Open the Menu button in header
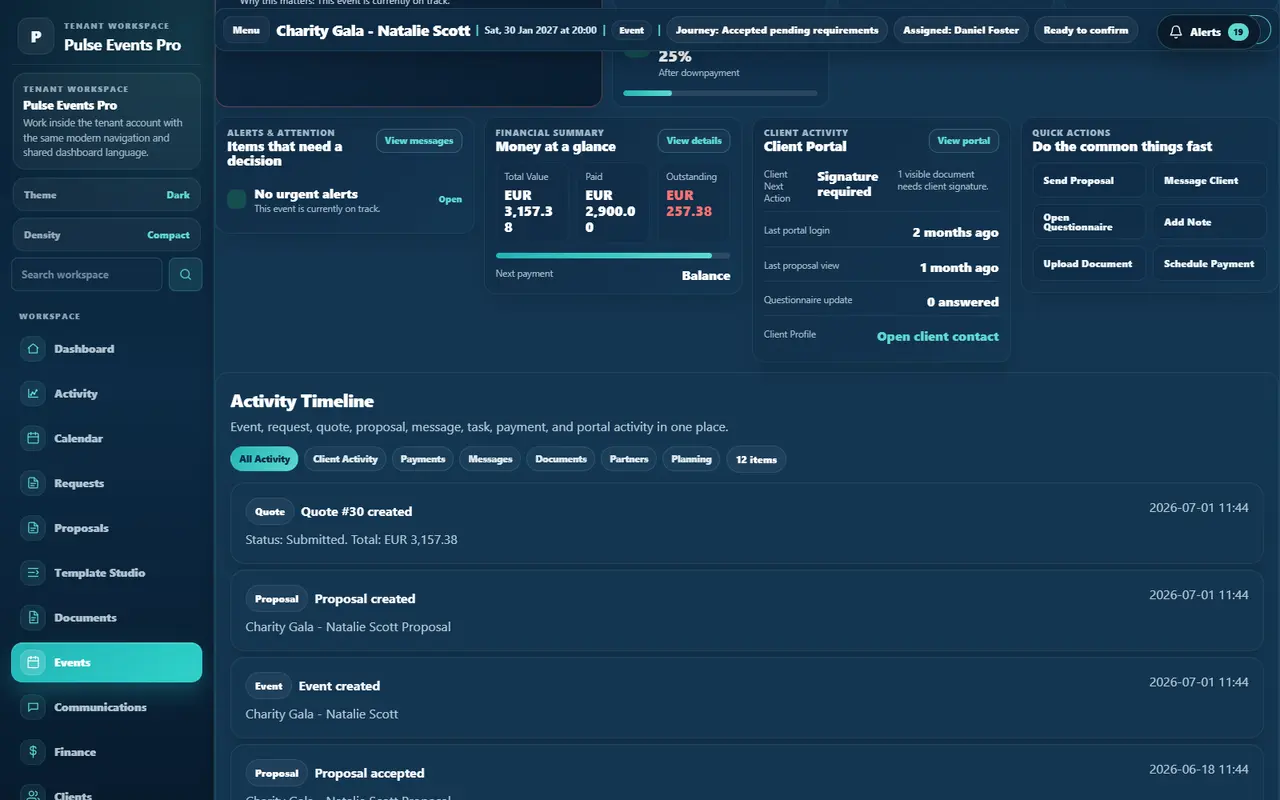The width and height of the screenshot is (1280, 800). [x=246, y=30]
